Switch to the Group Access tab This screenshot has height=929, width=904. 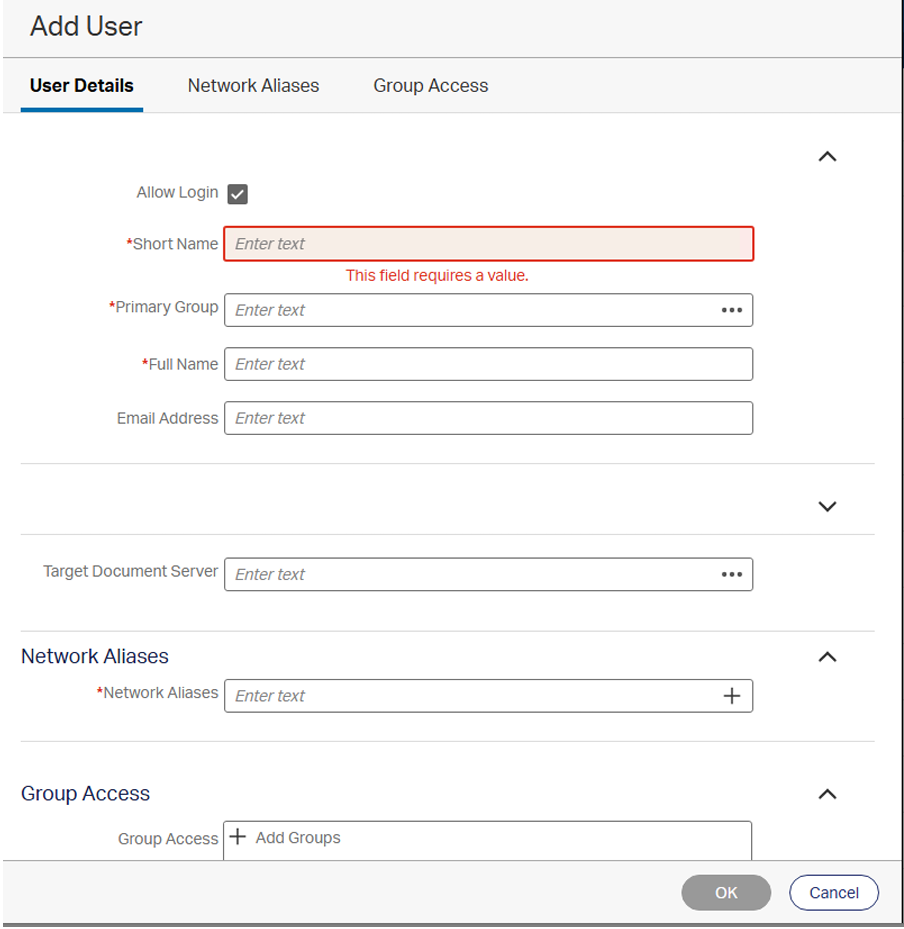[431, 86]
